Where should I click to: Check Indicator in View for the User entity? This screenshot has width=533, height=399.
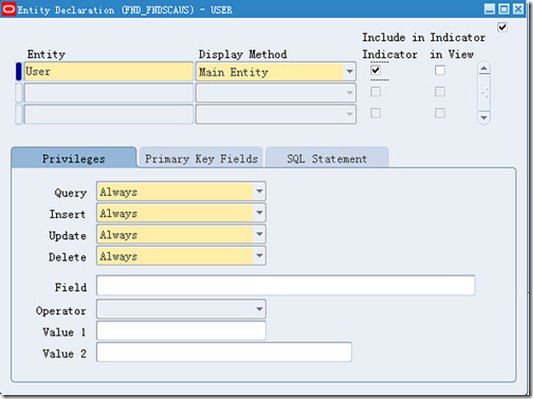pos(440,70)
